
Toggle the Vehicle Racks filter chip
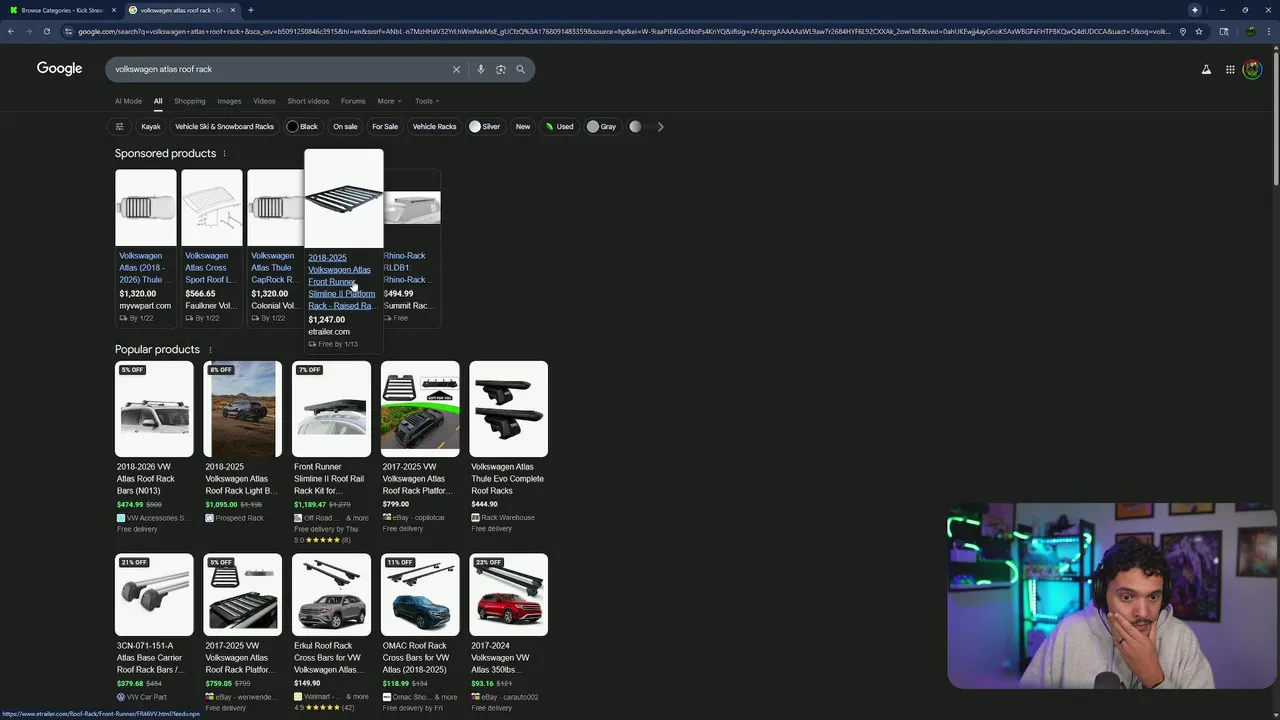click(434, 127)
